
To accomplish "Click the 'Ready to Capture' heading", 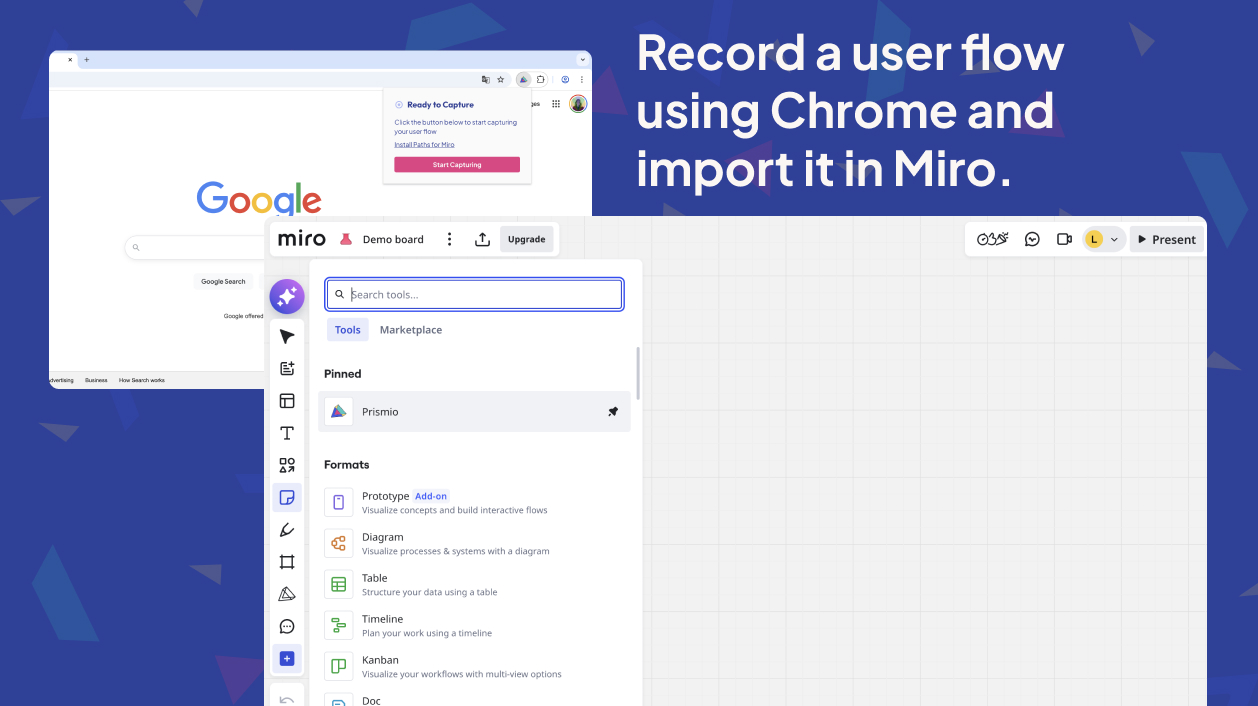I will [x=440, y=104].
